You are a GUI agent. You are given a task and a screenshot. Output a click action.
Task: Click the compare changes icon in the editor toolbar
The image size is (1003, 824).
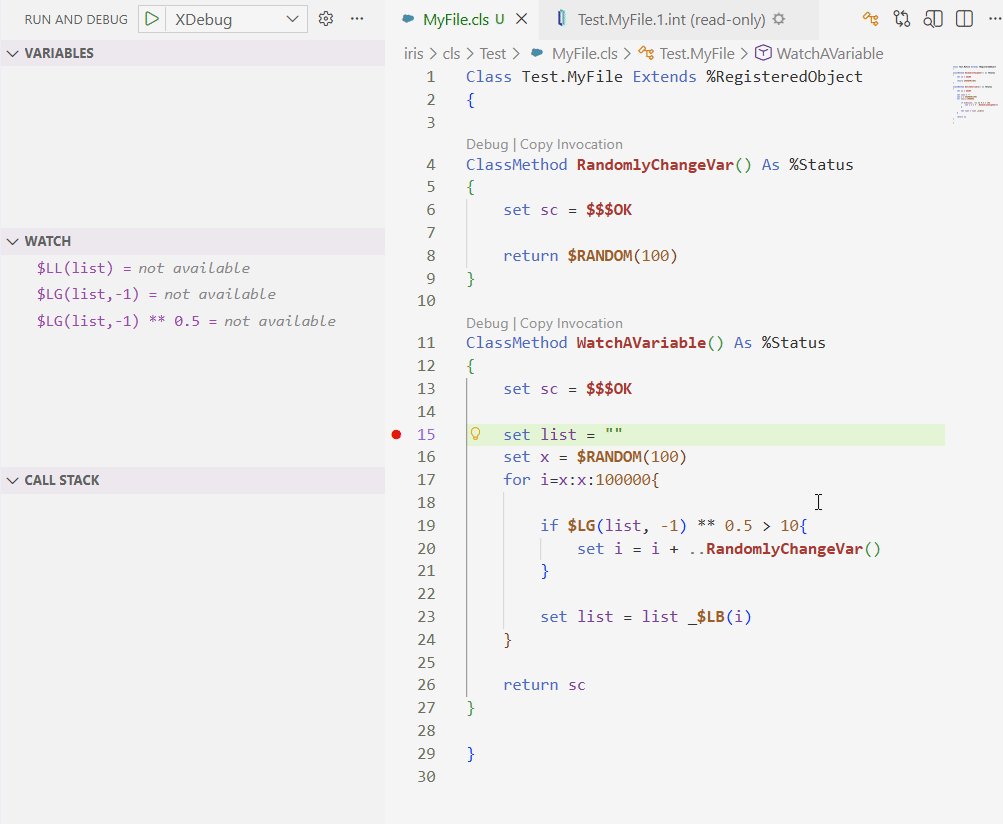[x=902, y=19]
